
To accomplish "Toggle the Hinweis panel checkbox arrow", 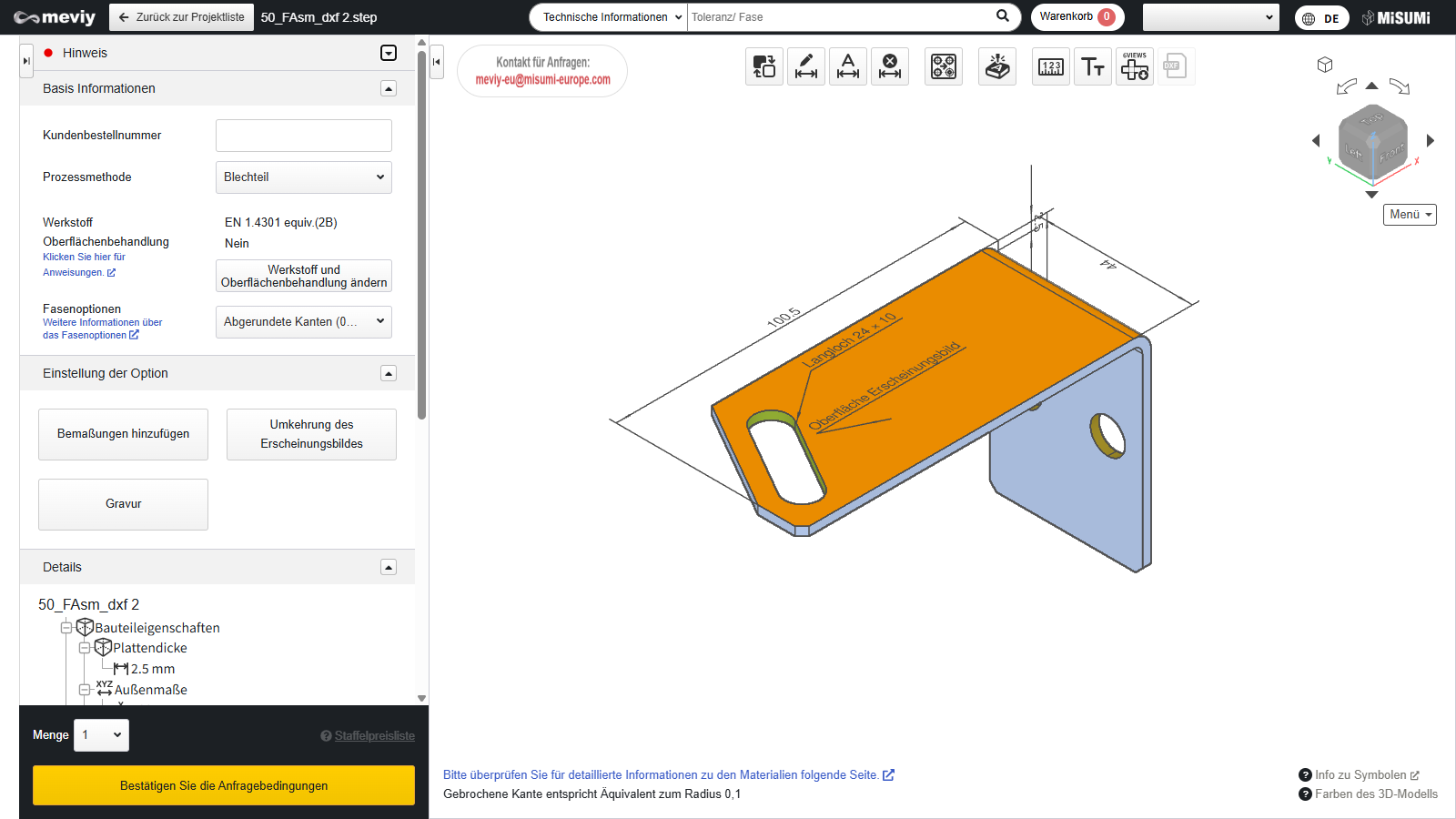I will click(x=389, y=53).
